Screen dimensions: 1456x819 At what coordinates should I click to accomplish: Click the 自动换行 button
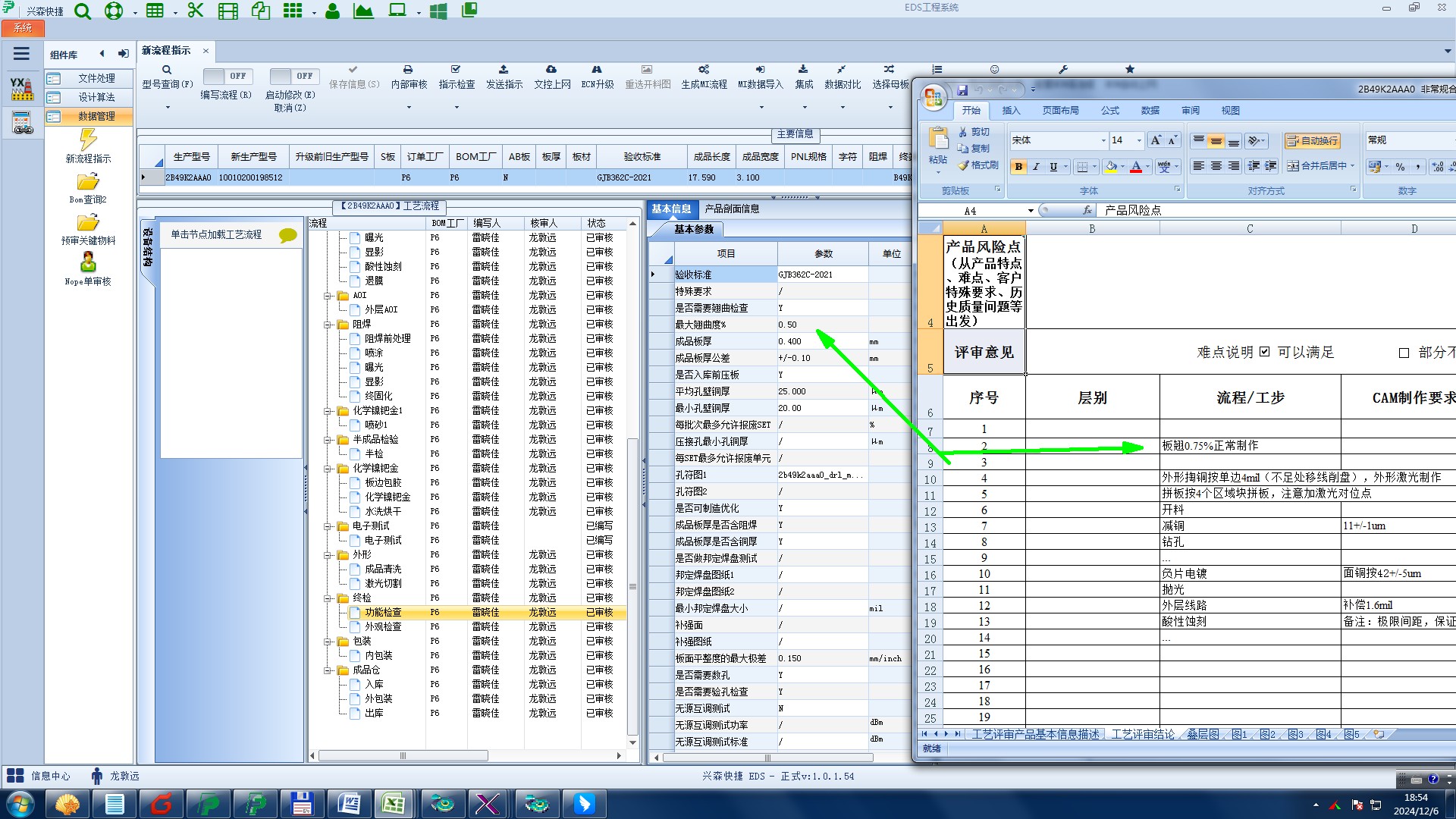point(1312,141)
